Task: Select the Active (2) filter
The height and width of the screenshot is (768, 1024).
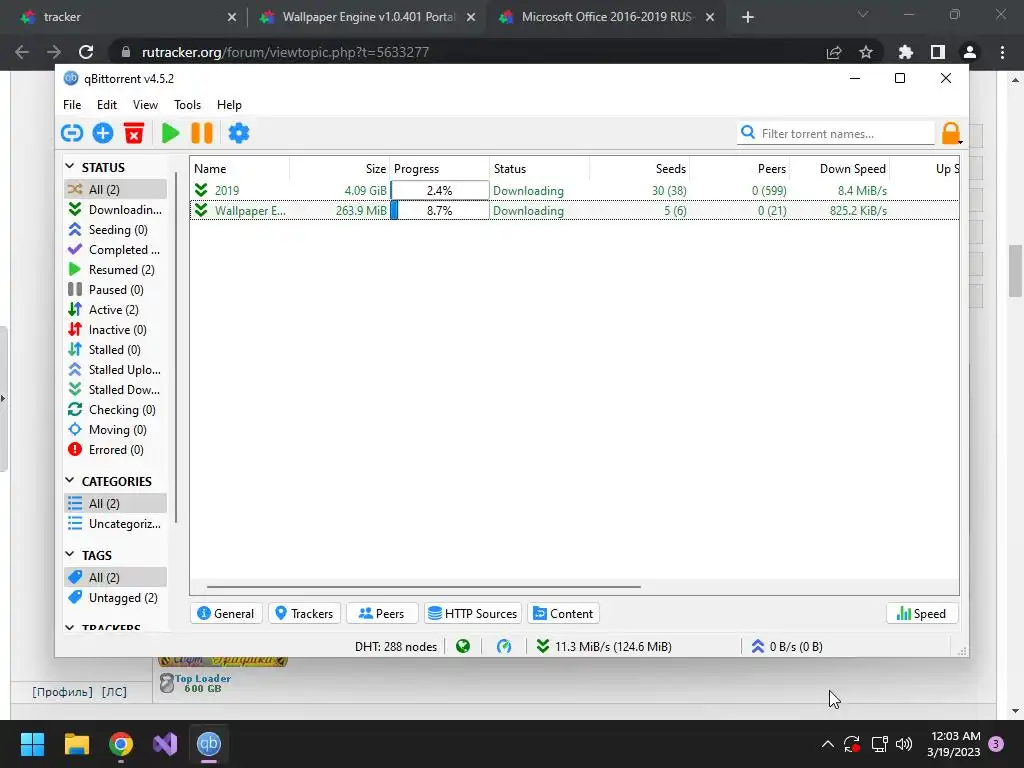Action: (116, 310)
